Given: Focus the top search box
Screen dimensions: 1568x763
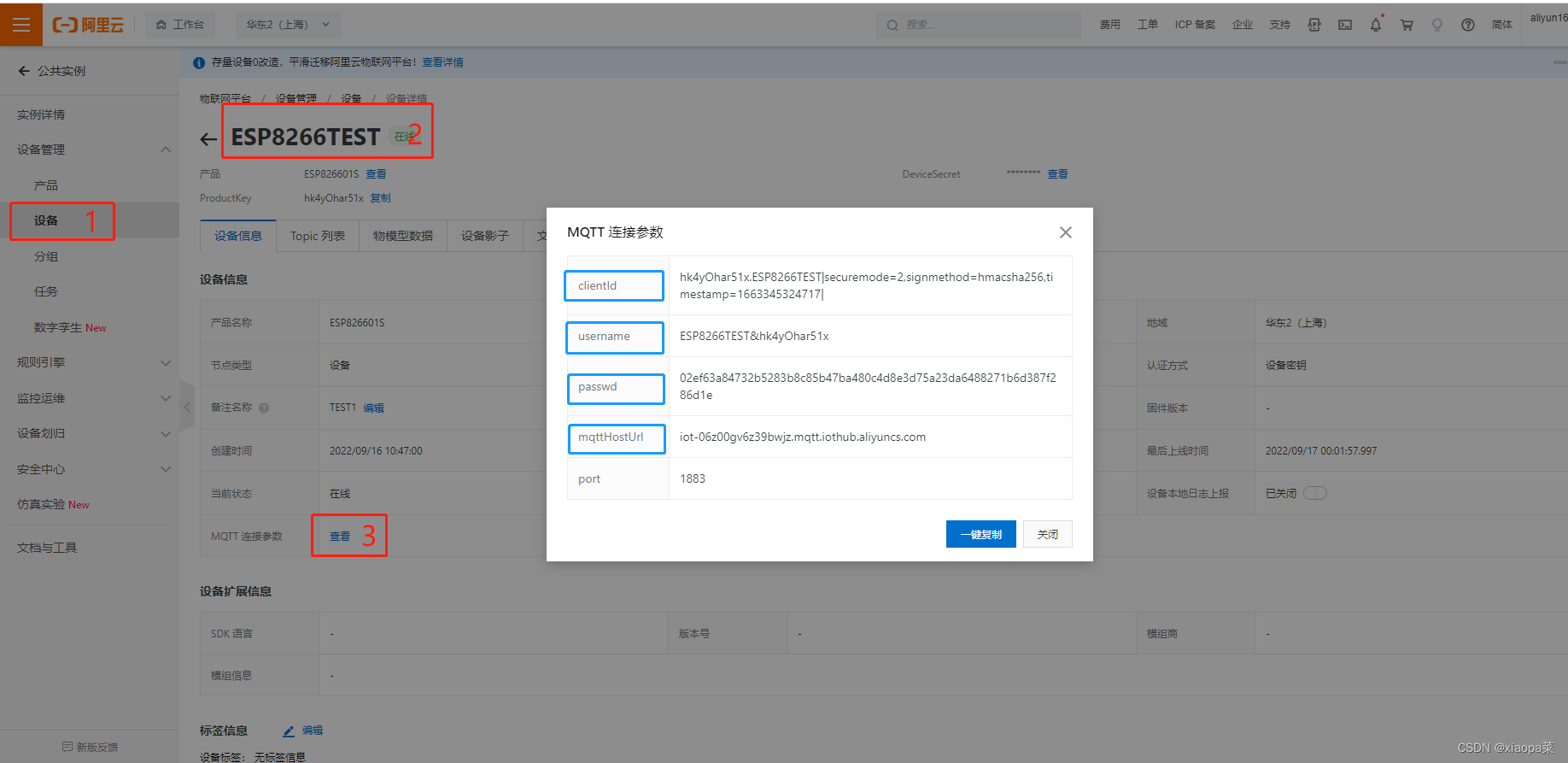Looking at the screenshot, I should coord(978,25).
